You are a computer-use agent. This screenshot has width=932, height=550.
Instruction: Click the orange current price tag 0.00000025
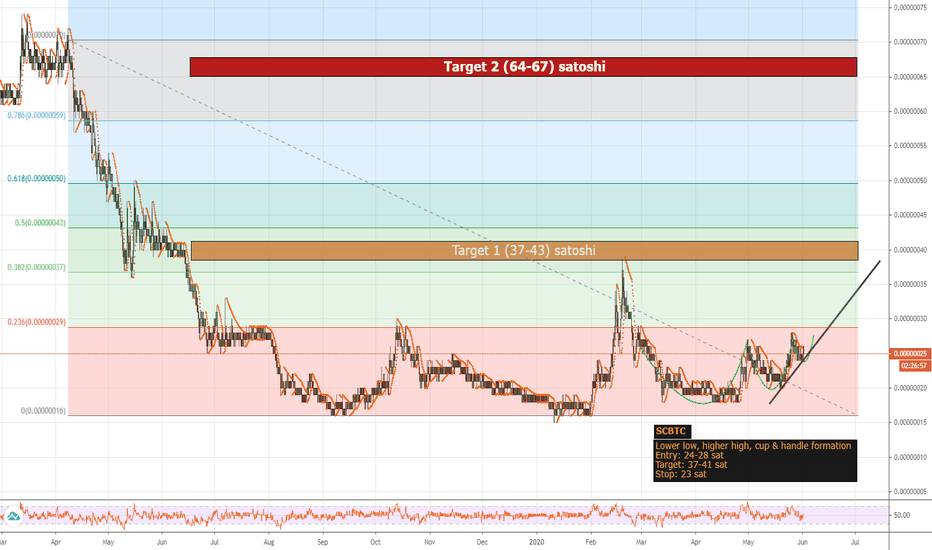[909, 353]
